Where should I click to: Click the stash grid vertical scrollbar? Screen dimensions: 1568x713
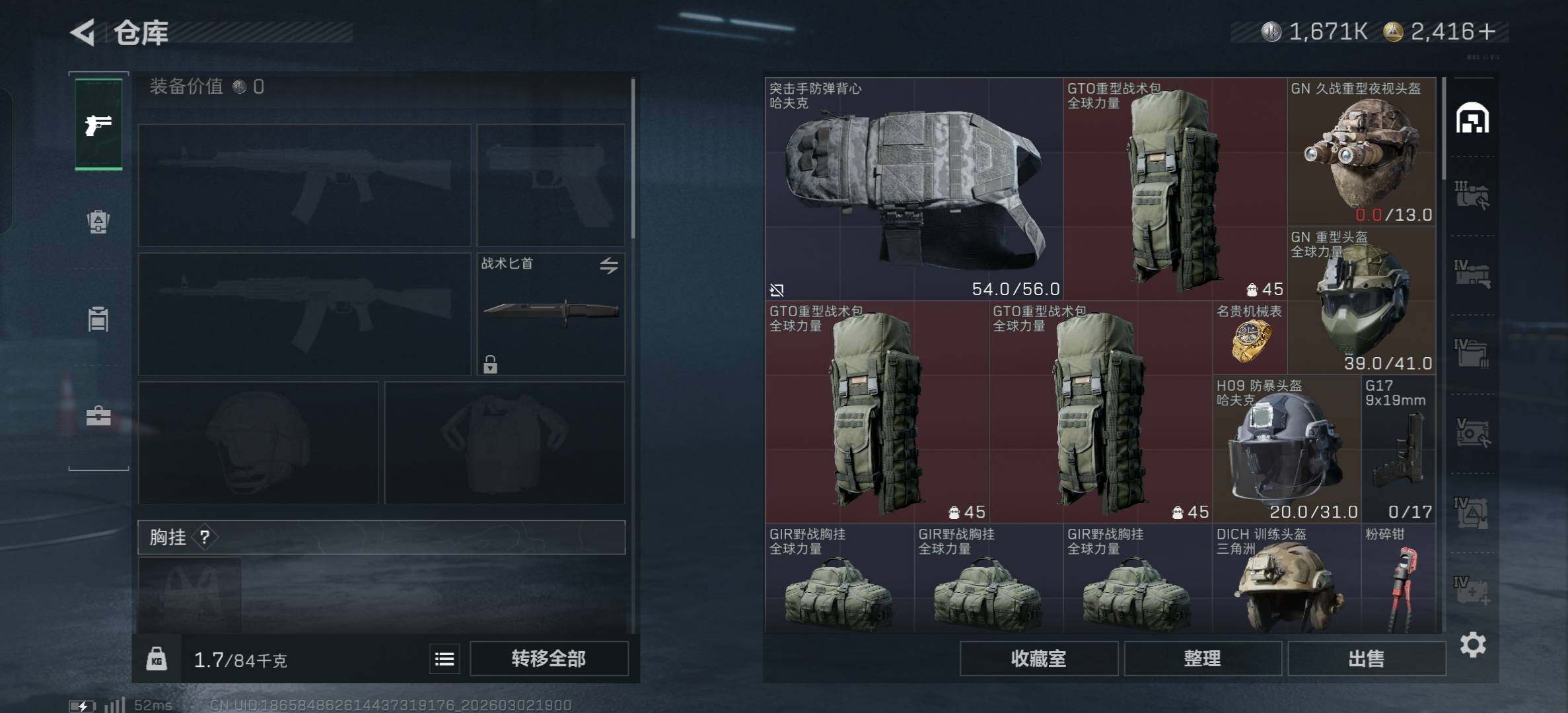coord(1444,129)
